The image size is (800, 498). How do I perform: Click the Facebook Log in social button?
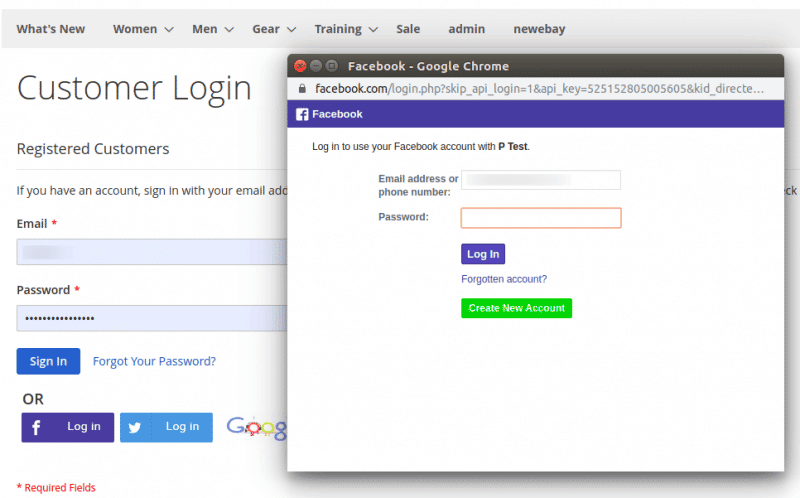[68, 427]
